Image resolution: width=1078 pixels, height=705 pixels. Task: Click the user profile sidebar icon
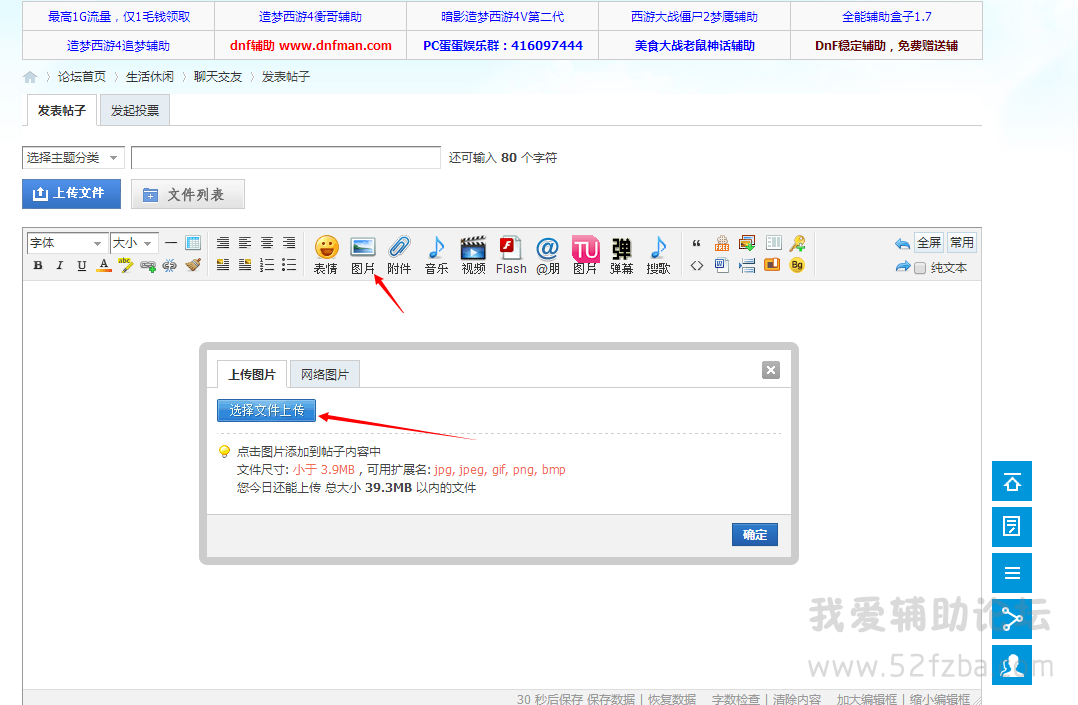pyautogui.click(x=1012, y=665)
